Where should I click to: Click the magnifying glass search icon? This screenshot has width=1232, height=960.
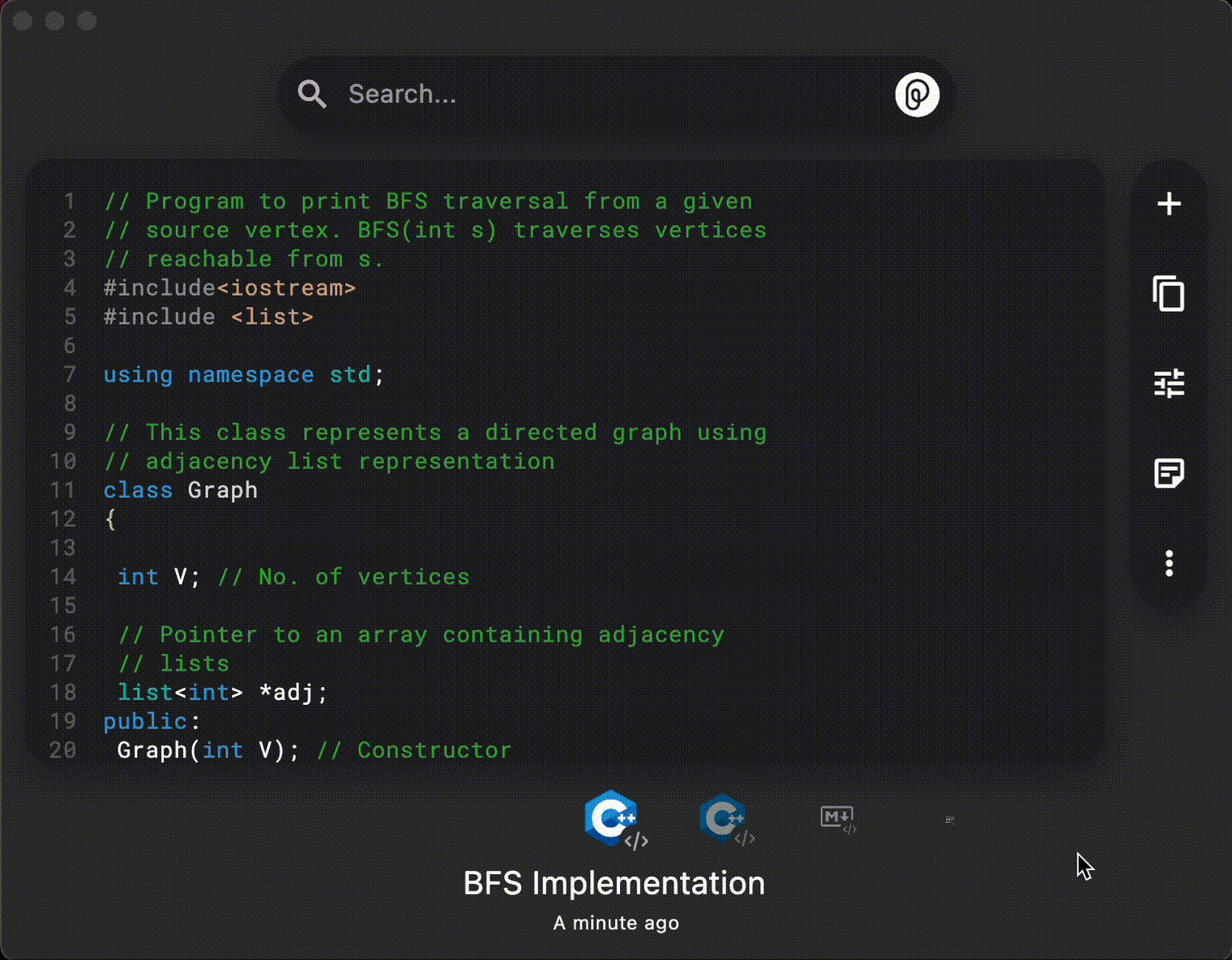tap(312, 95)
